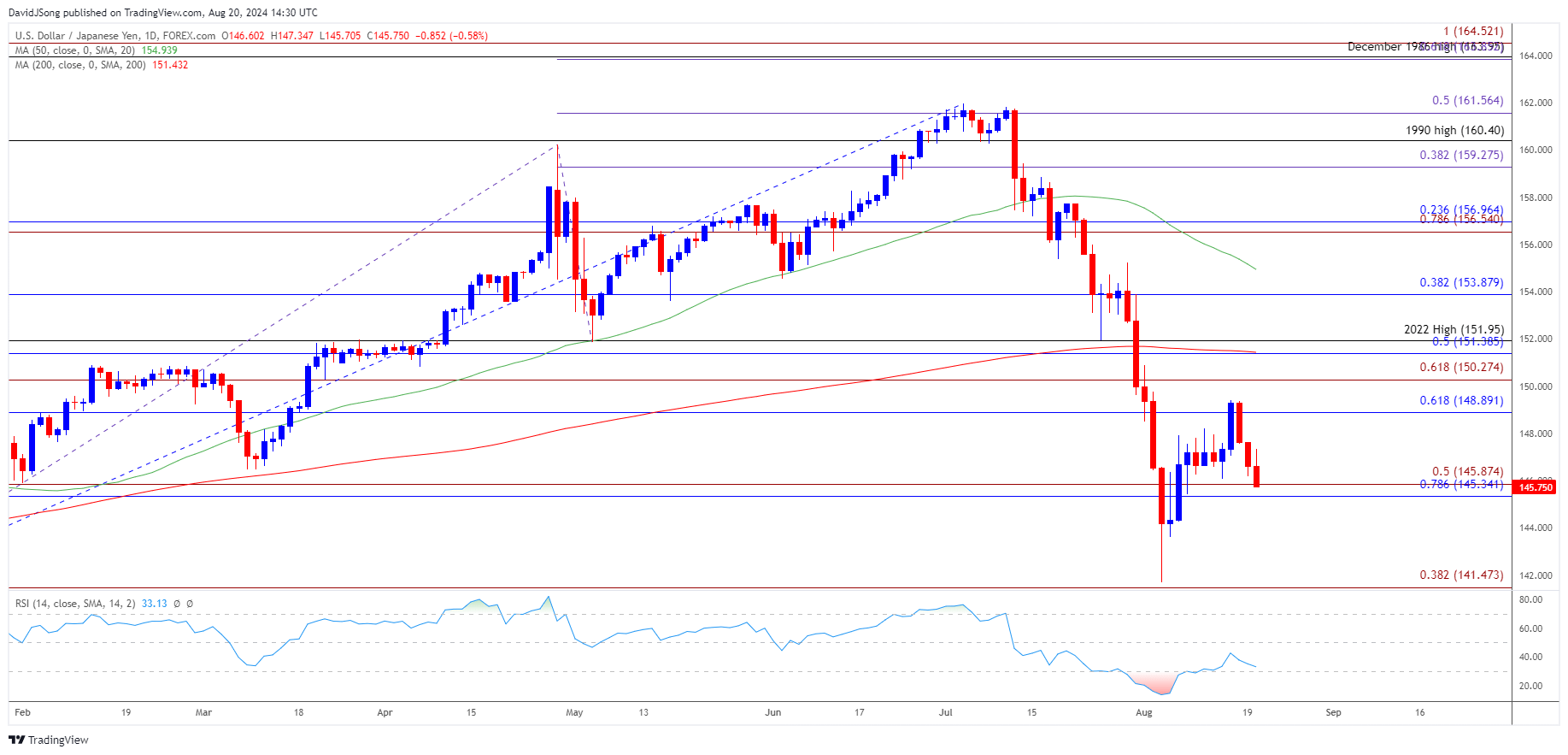Viewport: 1568px width, 755px height.
Task: Click the MA 200 value 151.432
Action: pos(170,65)
